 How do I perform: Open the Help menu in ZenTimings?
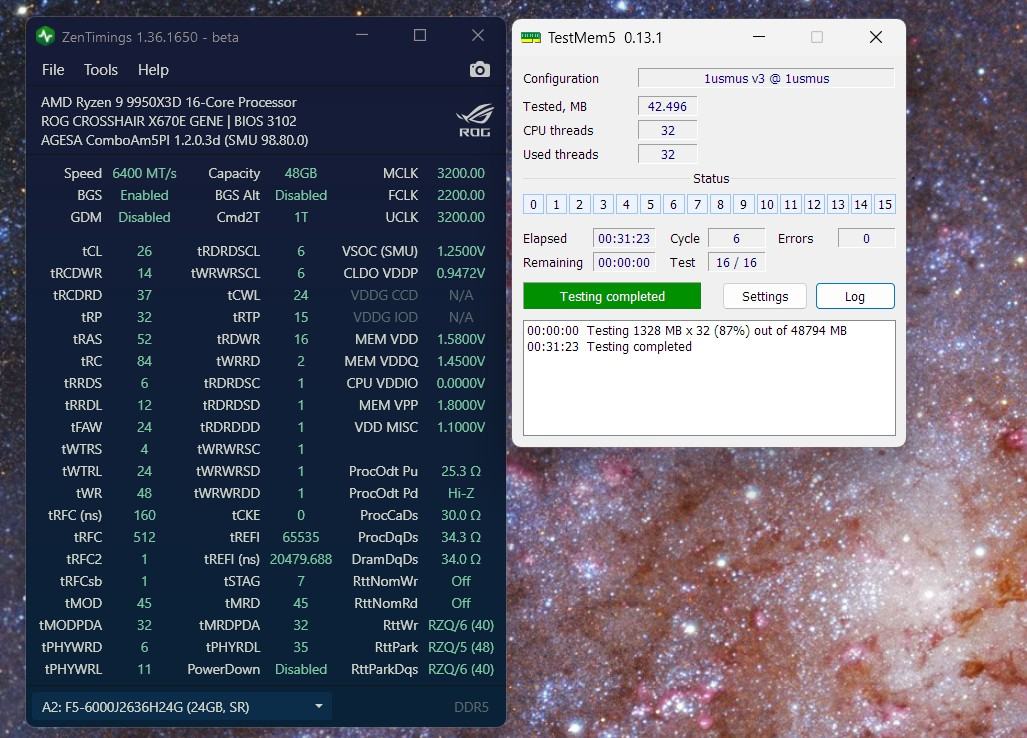153,69
